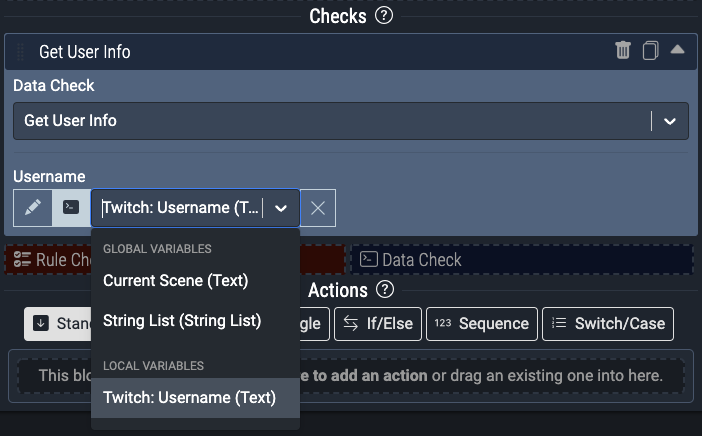Viewport: 702px width, 436px height.
Task: Add a Switch/Case action block
Action: pos(608,324)
